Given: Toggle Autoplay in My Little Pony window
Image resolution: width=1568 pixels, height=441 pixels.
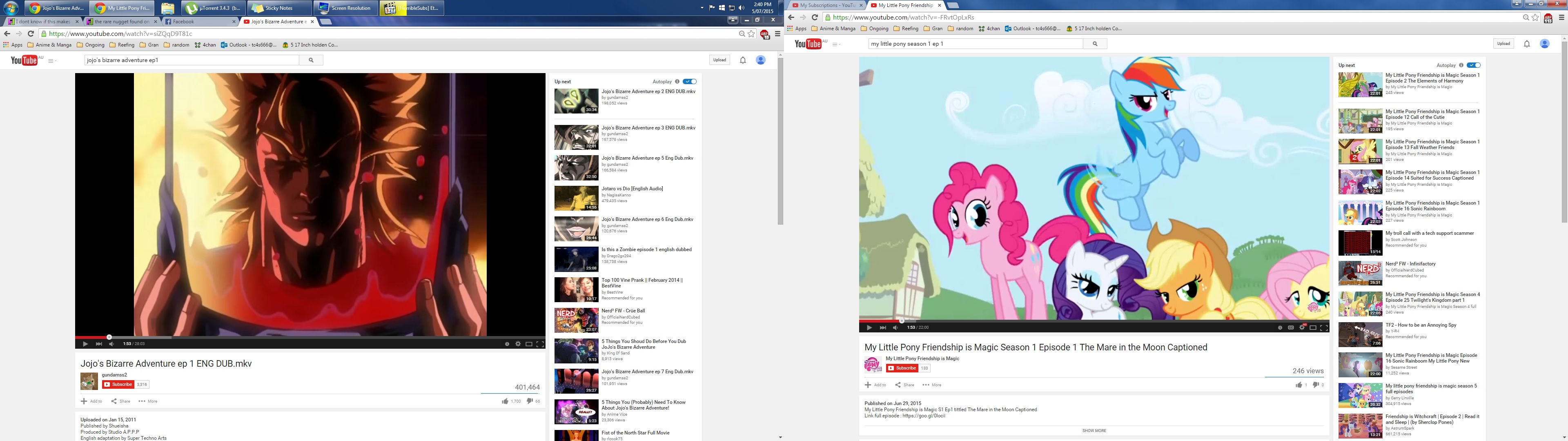Looking at the screenshot, I should tap(1474, 65).
